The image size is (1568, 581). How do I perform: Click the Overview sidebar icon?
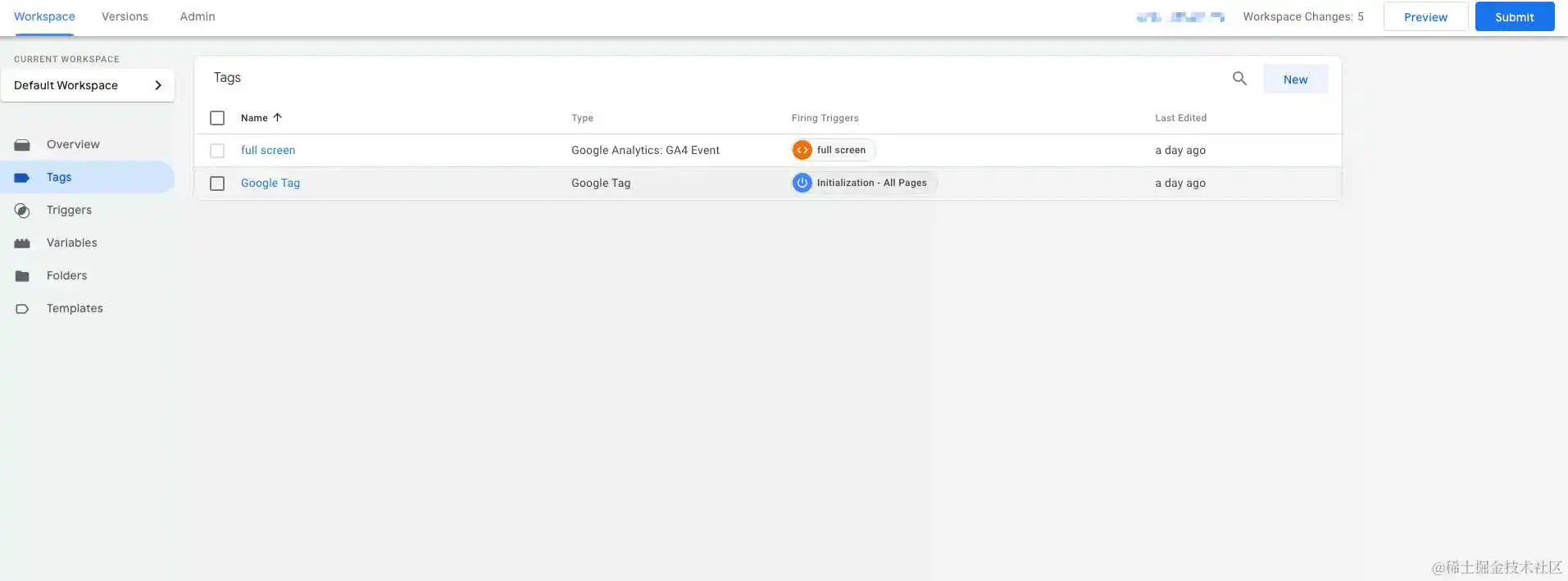point(22,145)
